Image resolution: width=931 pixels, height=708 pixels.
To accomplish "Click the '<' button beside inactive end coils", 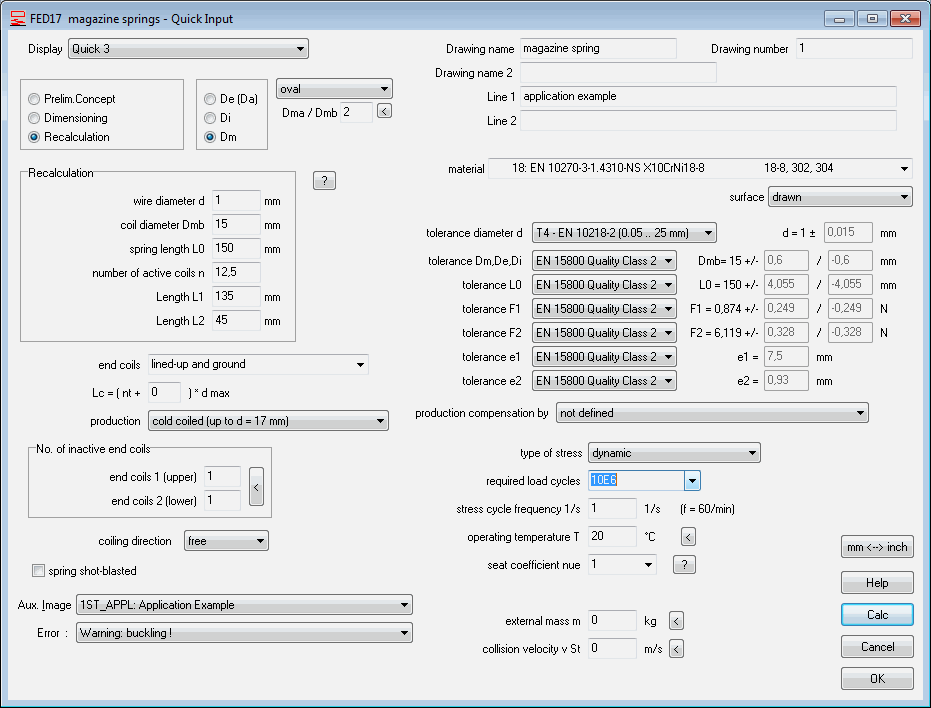I will (256, 488).
